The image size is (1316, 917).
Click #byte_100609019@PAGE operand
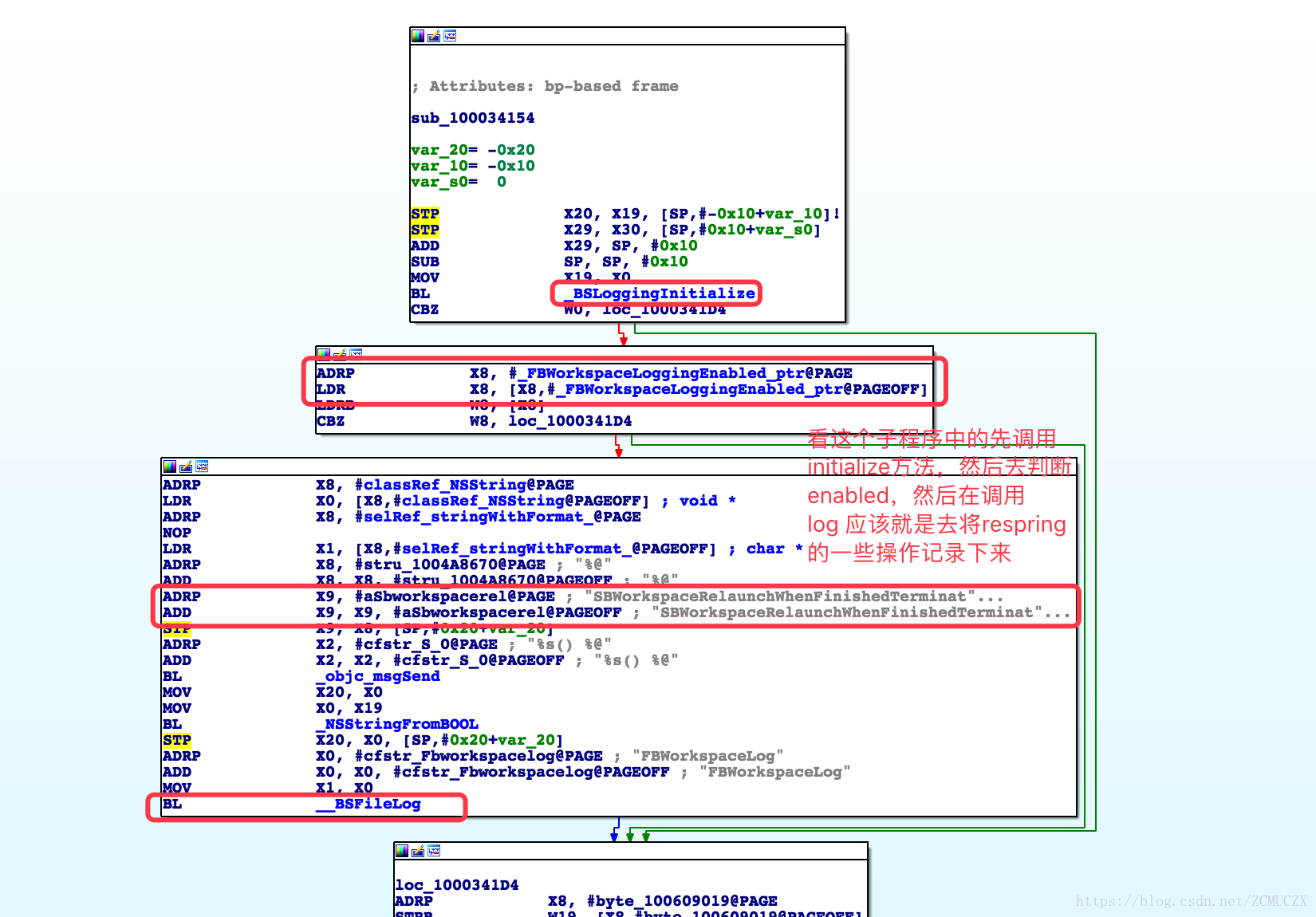coord(682,901)
